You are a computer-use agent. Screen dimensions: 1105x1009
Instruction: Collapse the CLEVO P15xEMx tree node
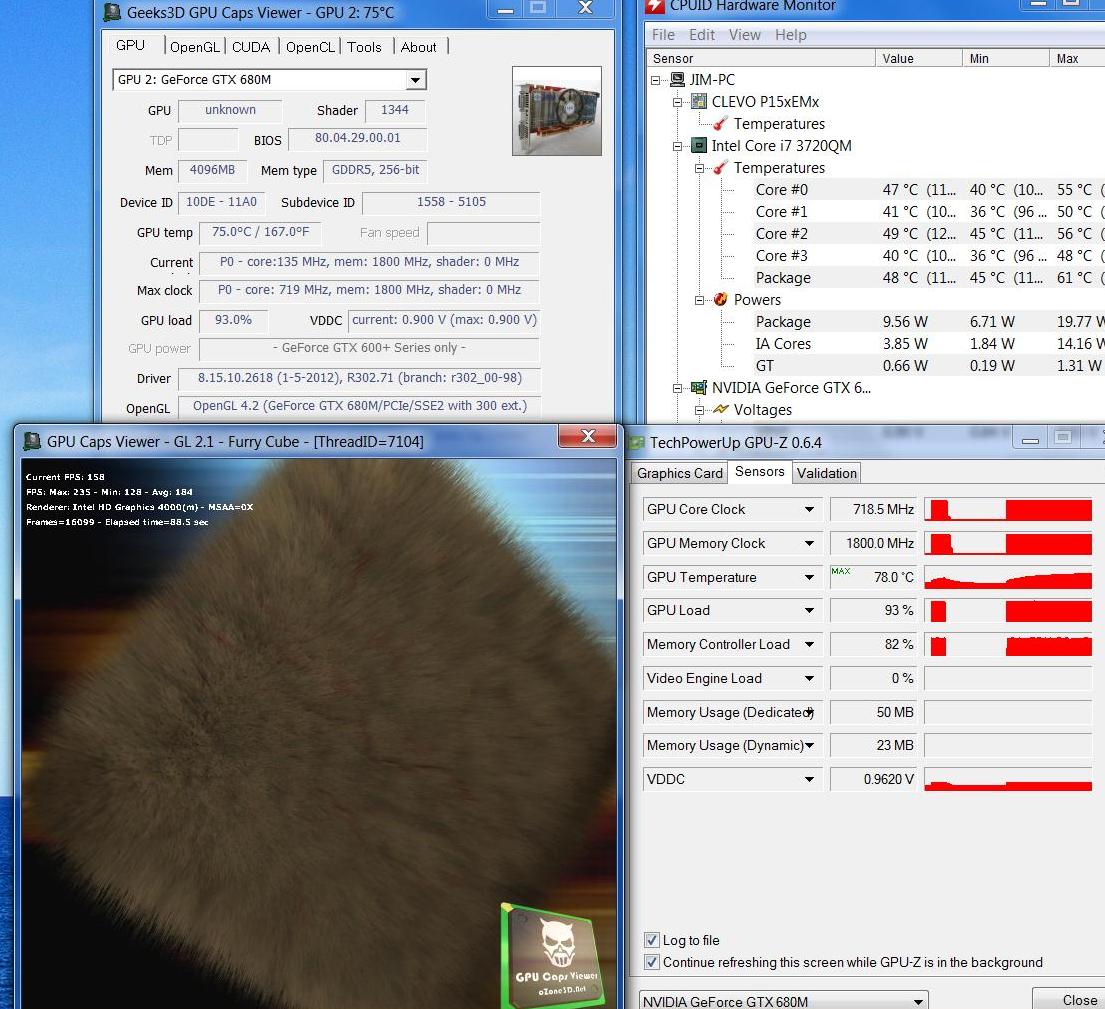point(677,102)
